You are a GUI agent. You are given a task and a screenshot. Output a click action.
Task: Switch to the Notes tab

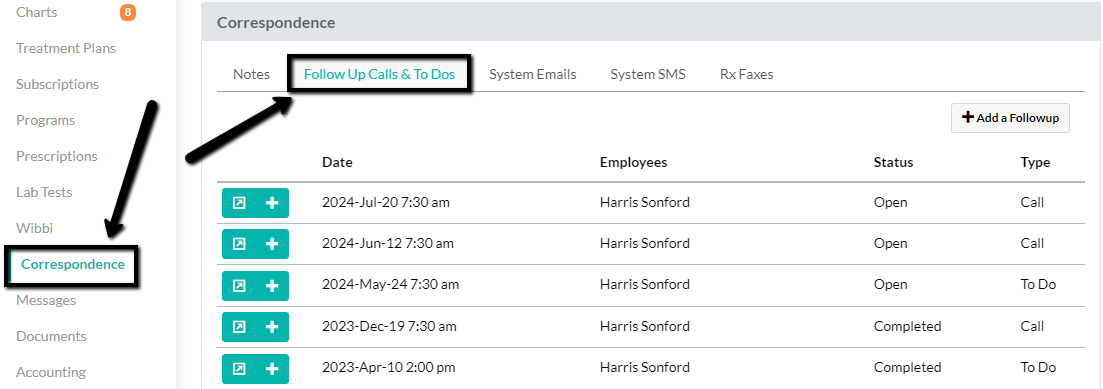coord(251,75)
